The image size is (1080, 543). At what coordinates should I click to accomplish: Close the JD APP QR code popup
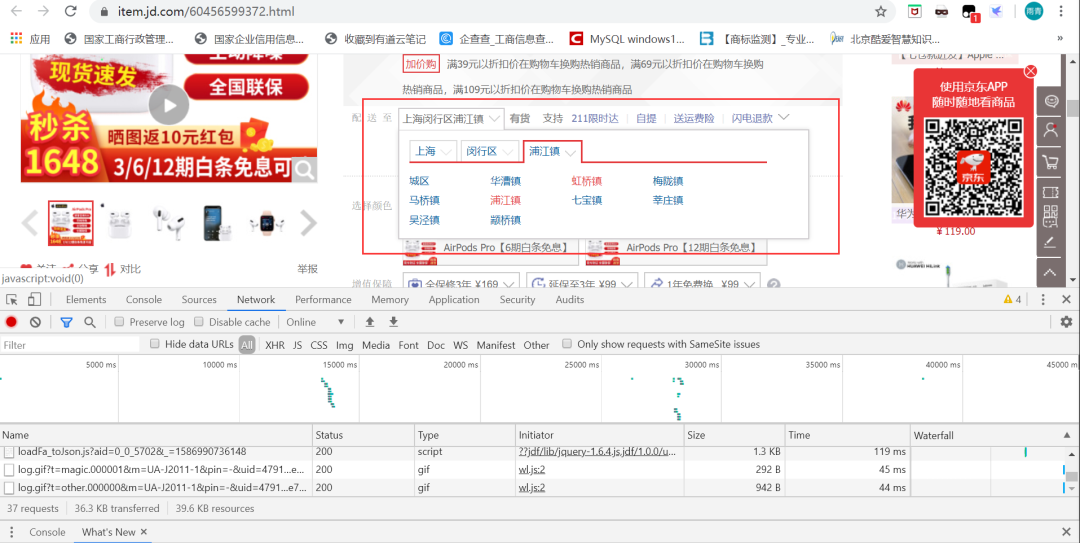(x=1030, y=71)
